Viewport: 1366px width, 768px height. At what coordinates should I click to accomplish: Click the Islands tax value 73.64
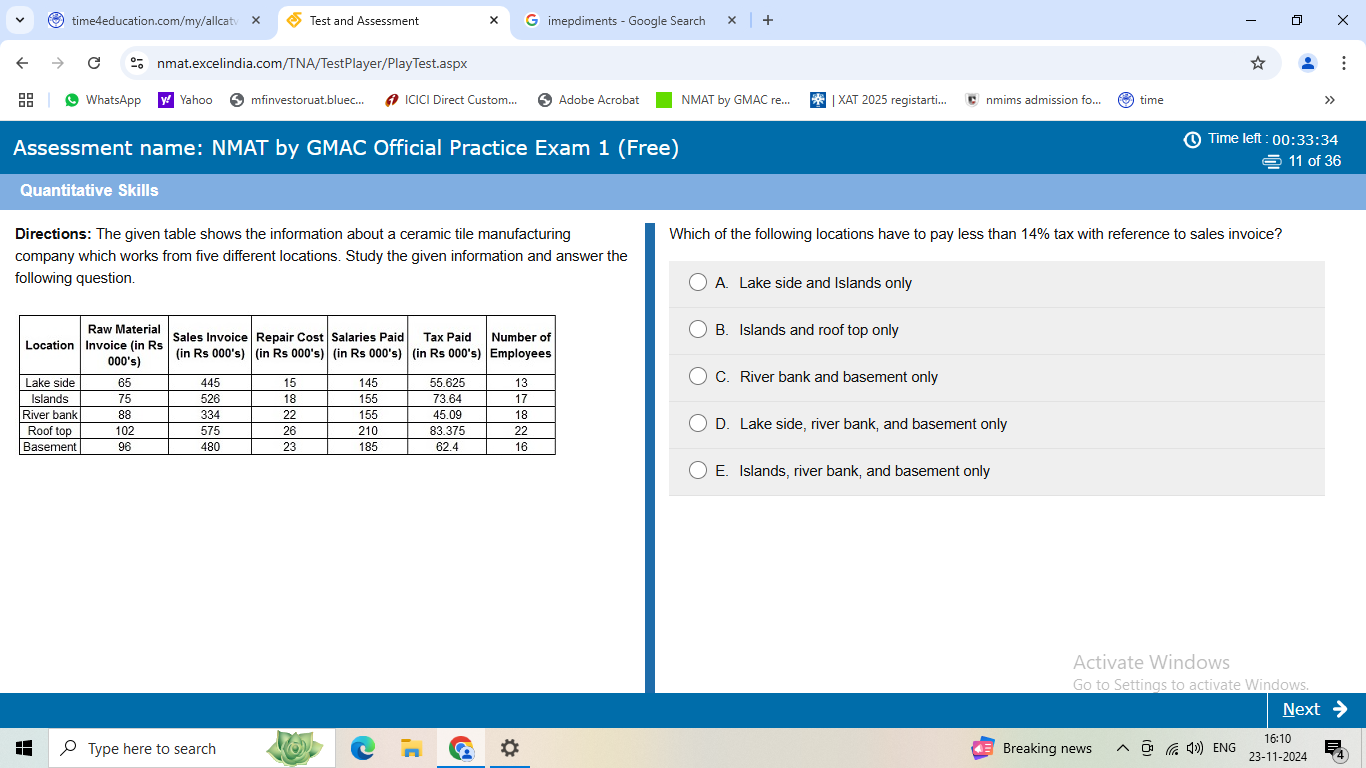tap(447, 399)
